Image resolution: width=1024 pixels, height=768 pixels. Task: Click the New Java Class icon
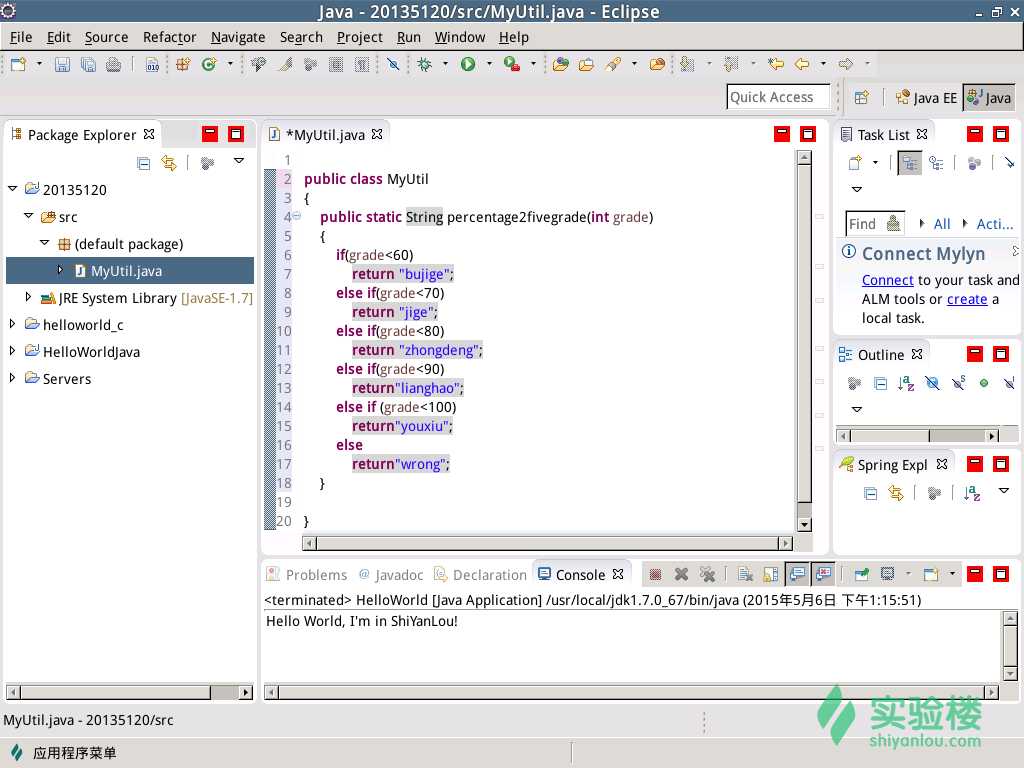pos(209,64)
